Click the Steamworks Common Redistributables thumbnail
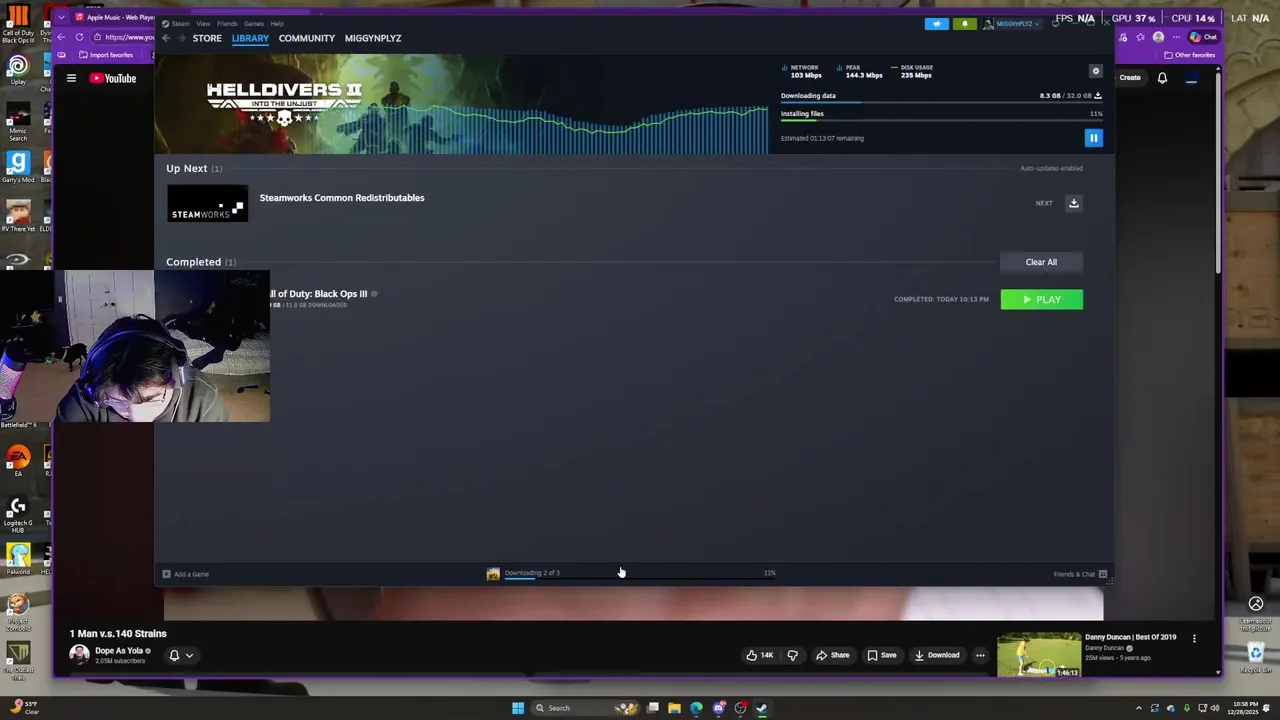Screen dimensions: 1280x720 (x=207, y=203)
